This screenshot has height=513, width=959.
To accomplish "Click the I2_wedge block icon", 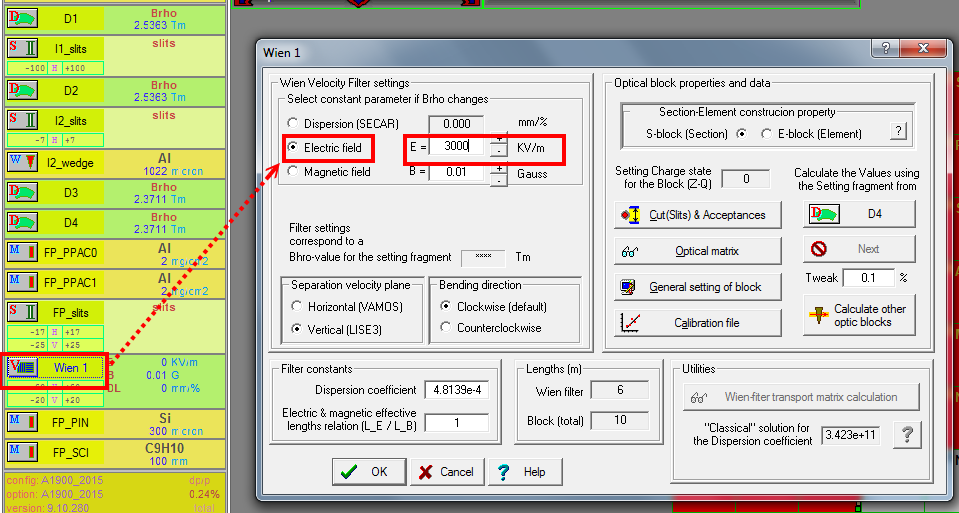I will [22, 162].
